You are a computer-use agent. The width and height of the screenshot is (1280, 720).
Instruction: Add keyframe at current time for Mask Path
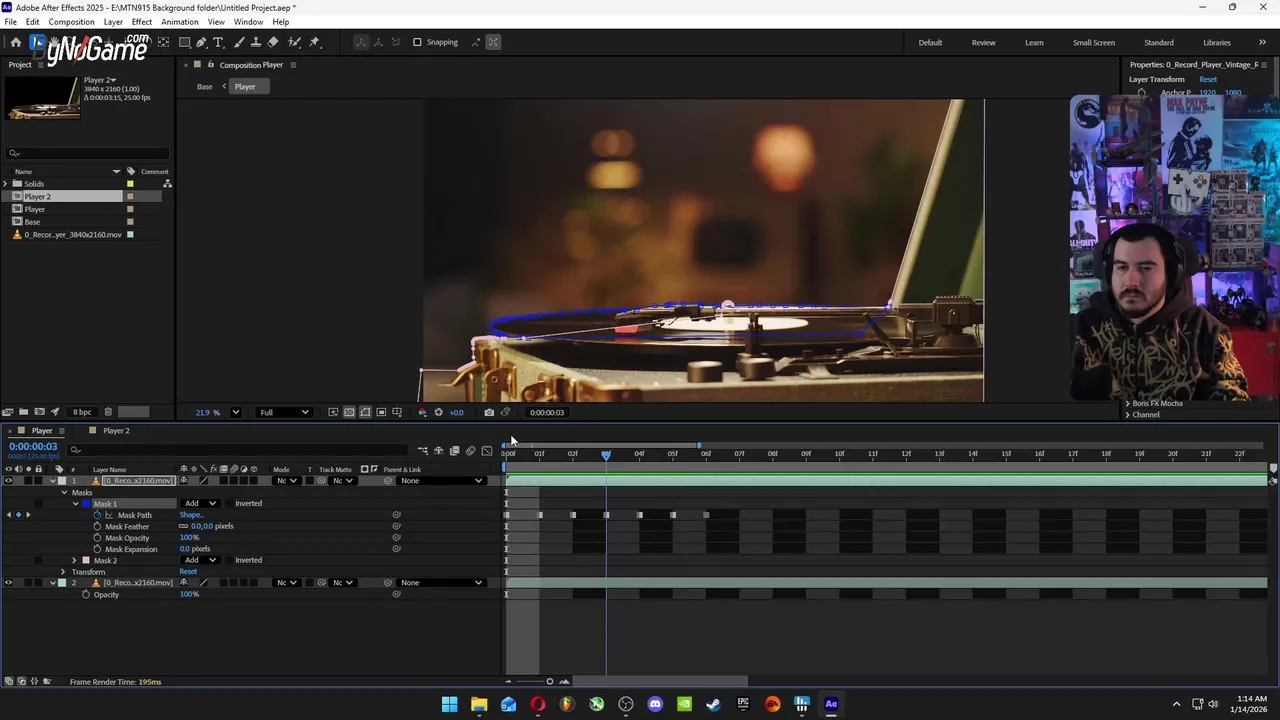click(x=18, y=515)
